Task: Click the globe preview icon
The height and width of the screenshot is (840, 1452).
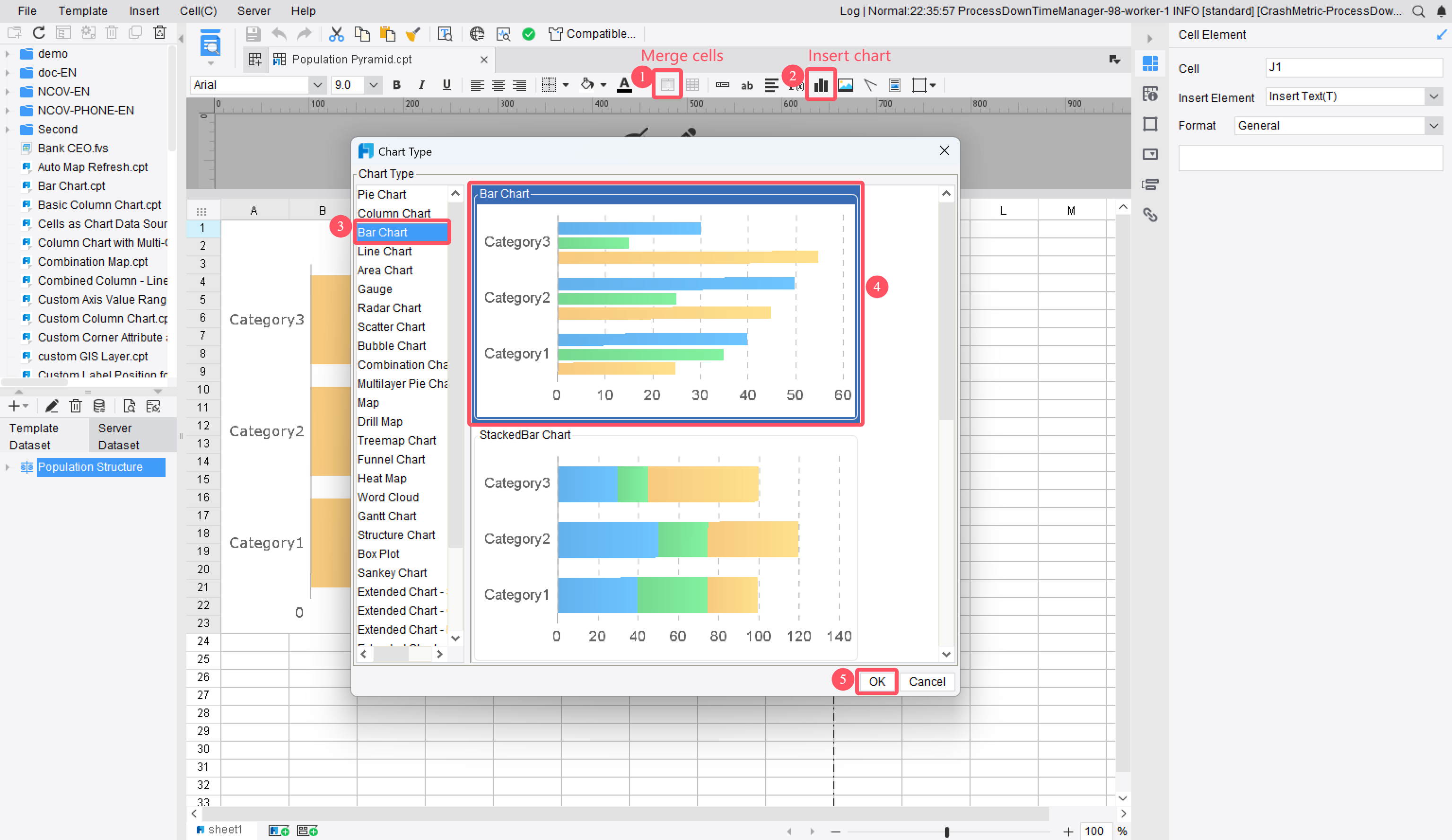Action: 476,34
